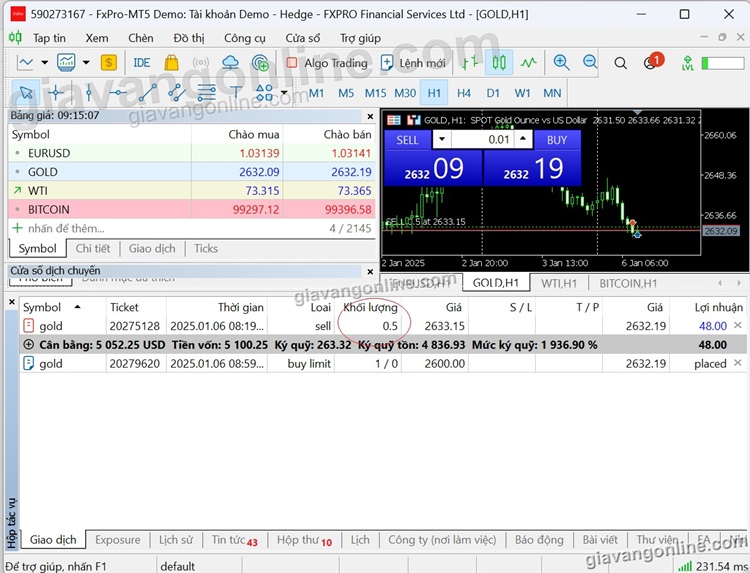Open the IDE MetaEditor icon

coord(141,62)
